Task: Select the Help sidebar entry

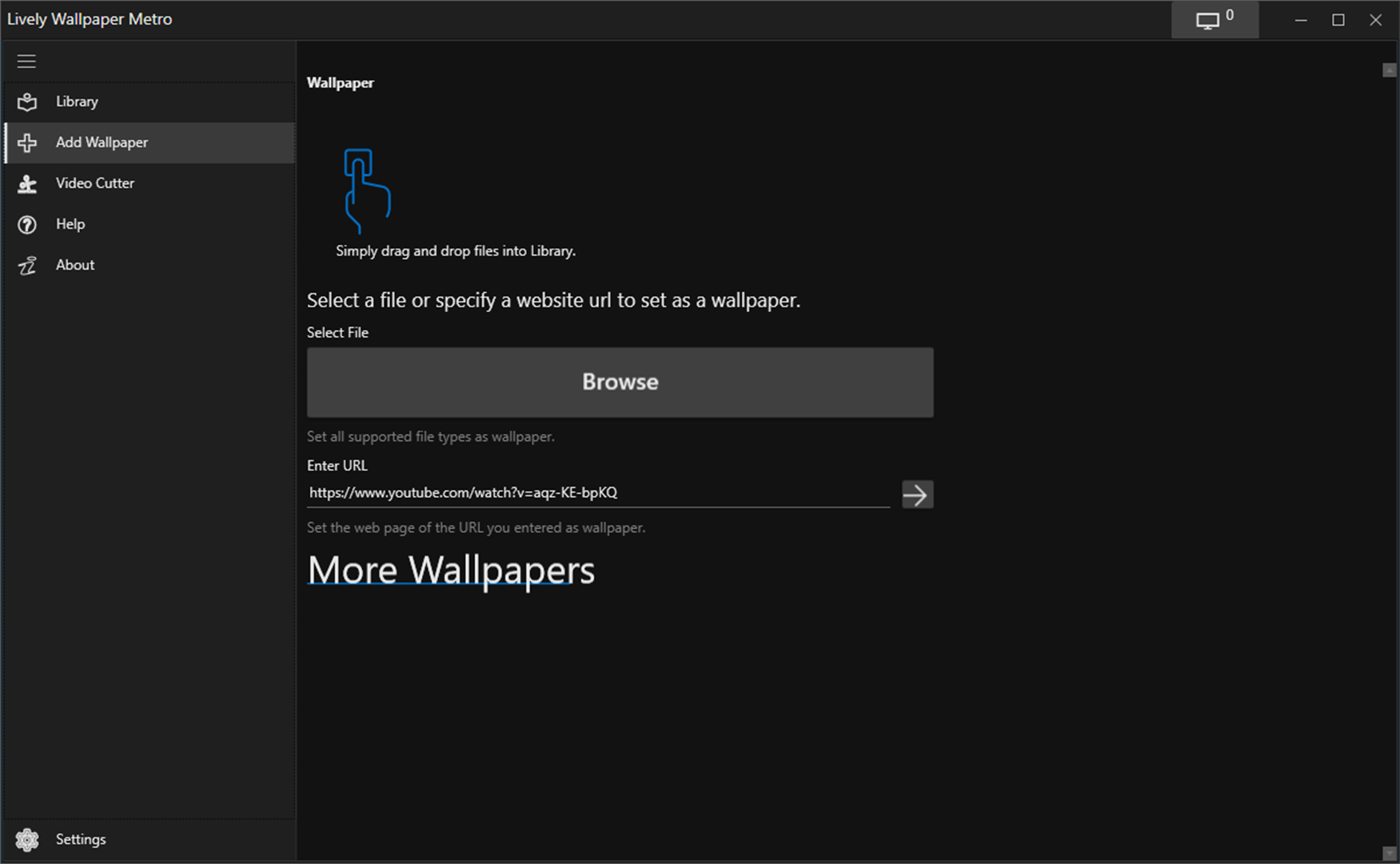Action: [70, 224]
